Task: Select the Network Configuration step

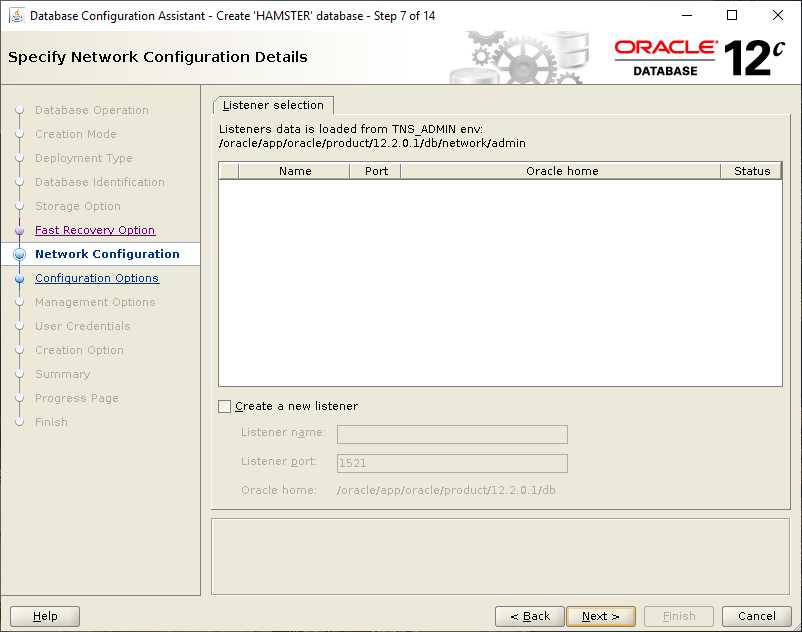Action: [107, 254]
